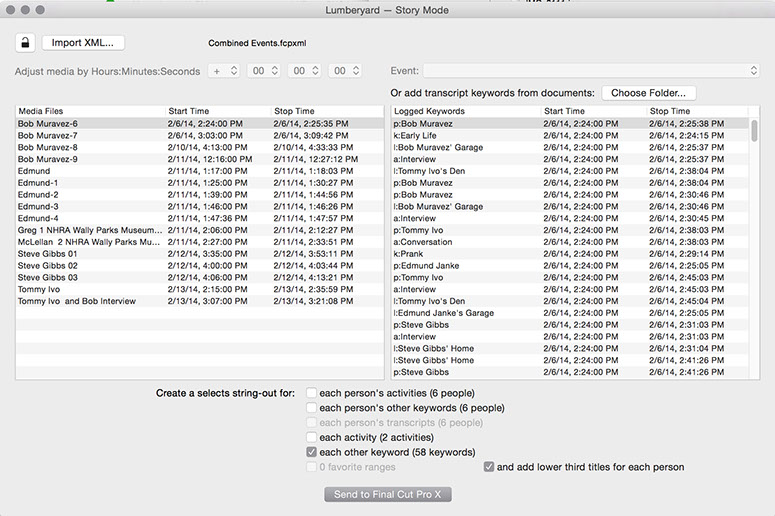This screenshot has width=775, height=516.
Task: Select the Bob Muravez-6 media file
Action: 200,124
